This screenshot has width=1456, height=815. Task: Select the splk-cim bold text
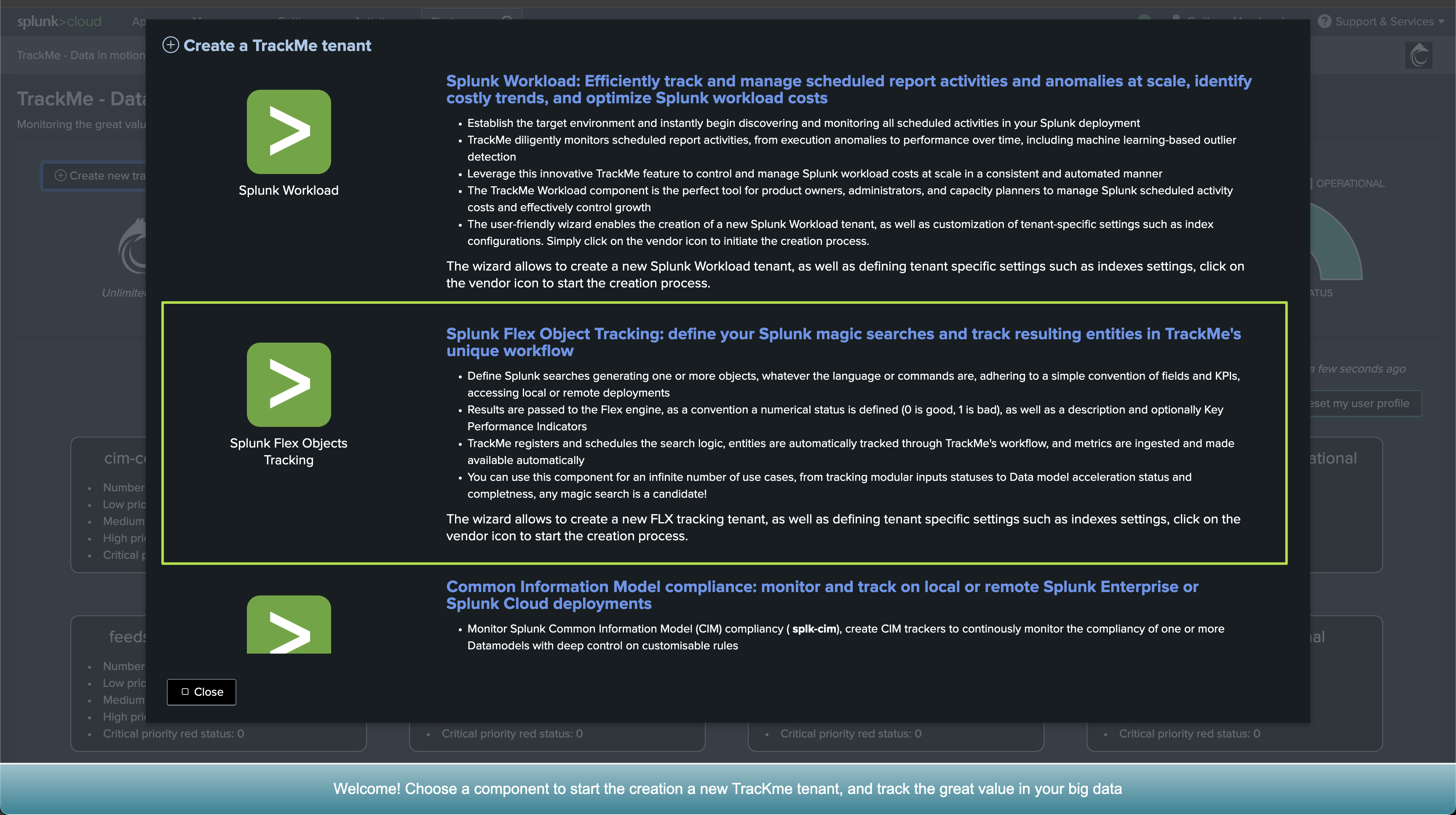point(814,629)
